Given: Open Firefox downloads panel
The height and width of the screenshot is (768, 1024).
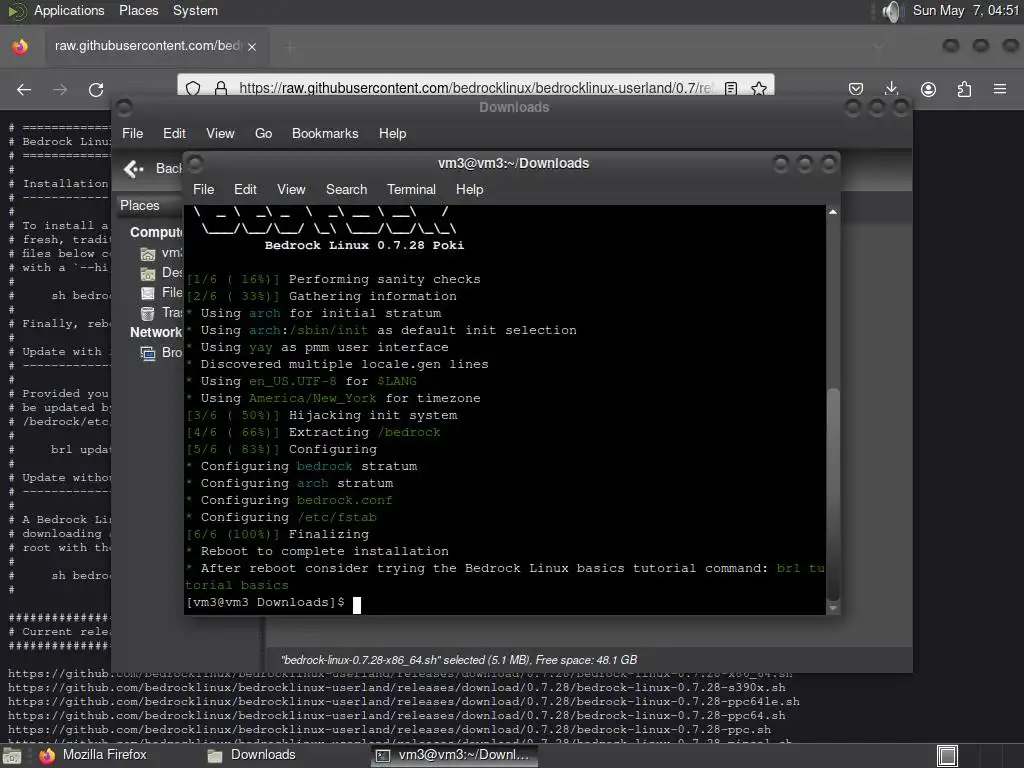Looking at the screenshot, I should (891, 89).
